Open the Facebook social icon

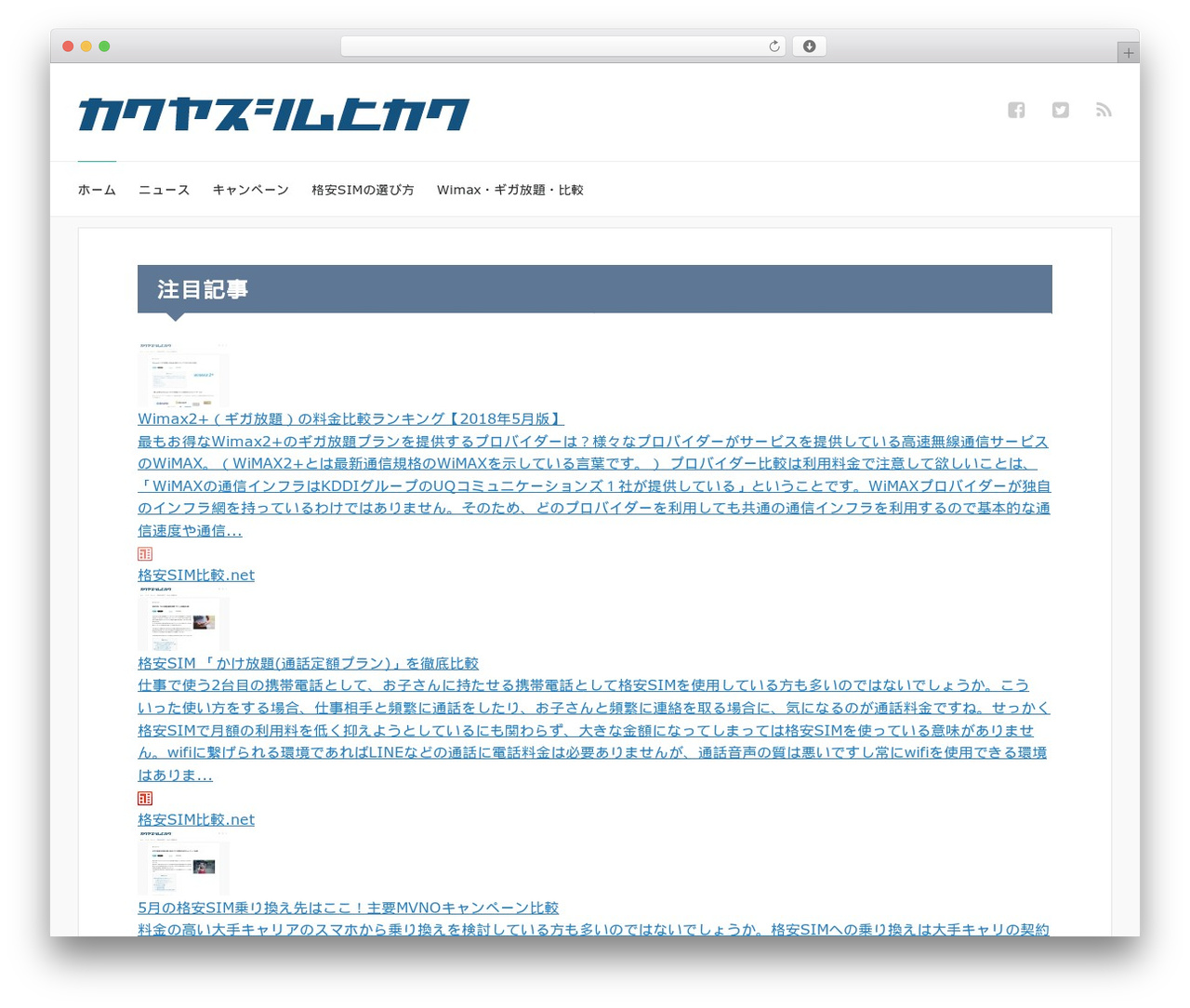click(x=1016, y=110)
